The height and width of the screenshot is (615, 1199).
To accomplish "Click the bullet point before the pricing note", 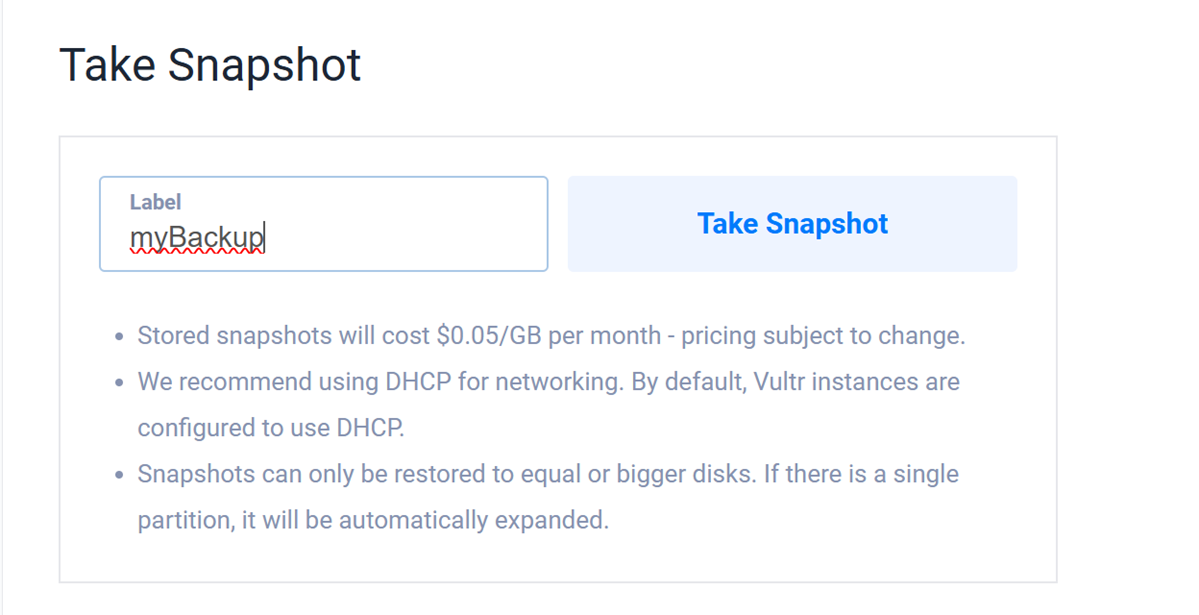I will [119, 337].
